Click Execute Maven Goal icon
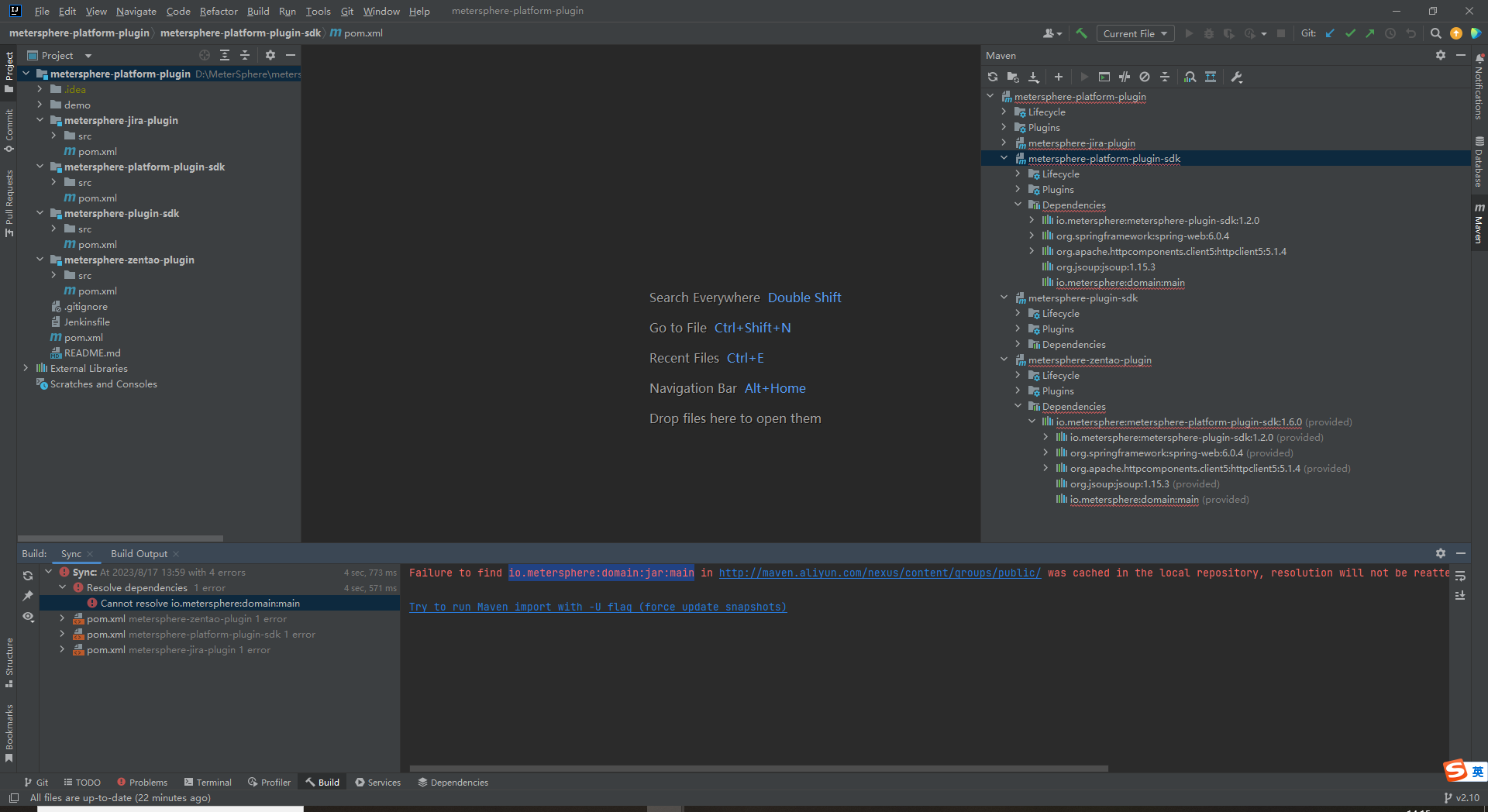Screen dimensions: 1488x812 pyautogui.click(x=1104, y=77)
